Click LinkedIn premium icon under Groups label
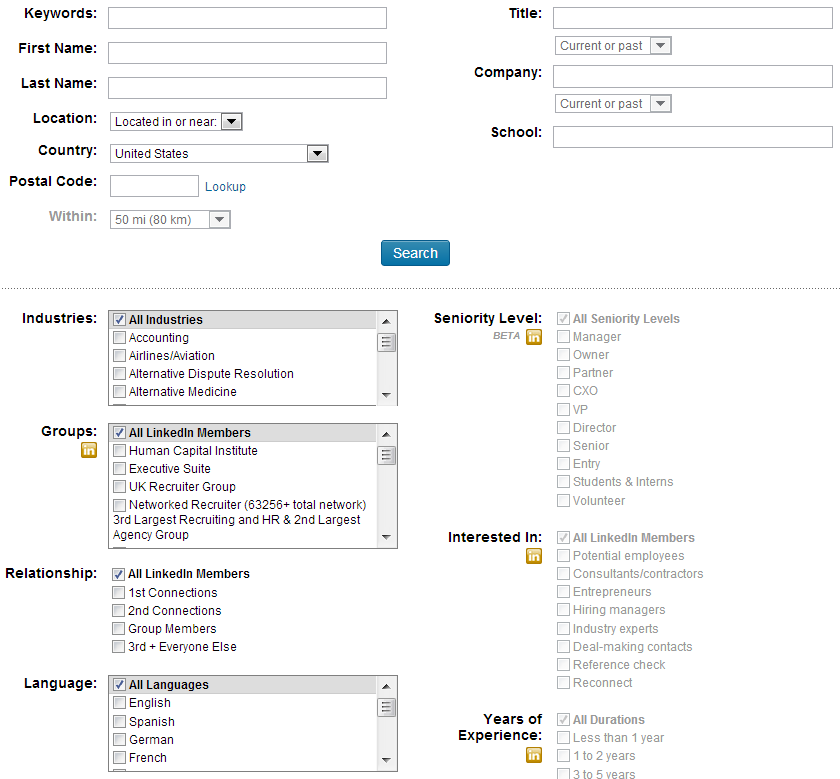The width and height of the screenshot is (840, 779). point(89,451)
